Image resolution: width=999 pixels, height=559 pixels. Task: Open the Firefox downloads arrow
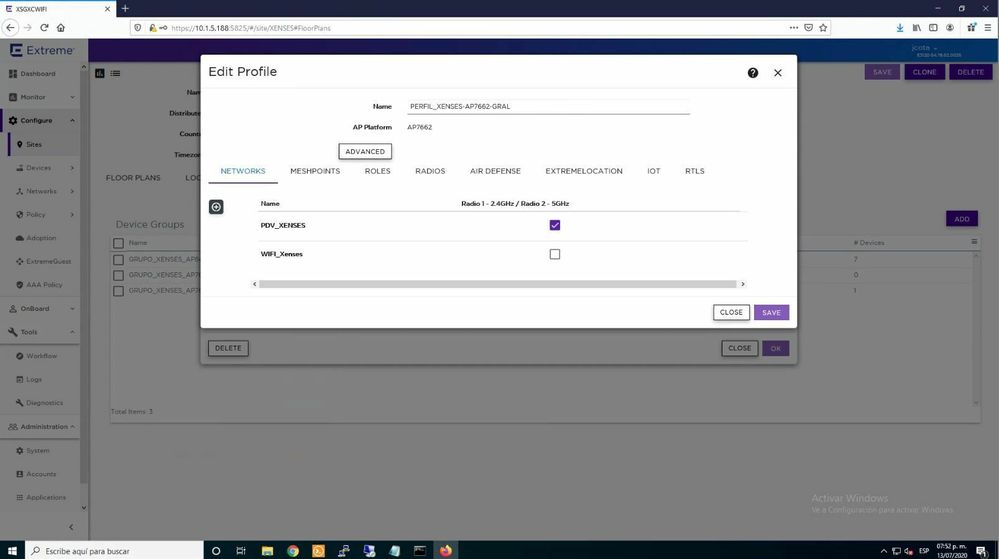[x=900, y=27]
